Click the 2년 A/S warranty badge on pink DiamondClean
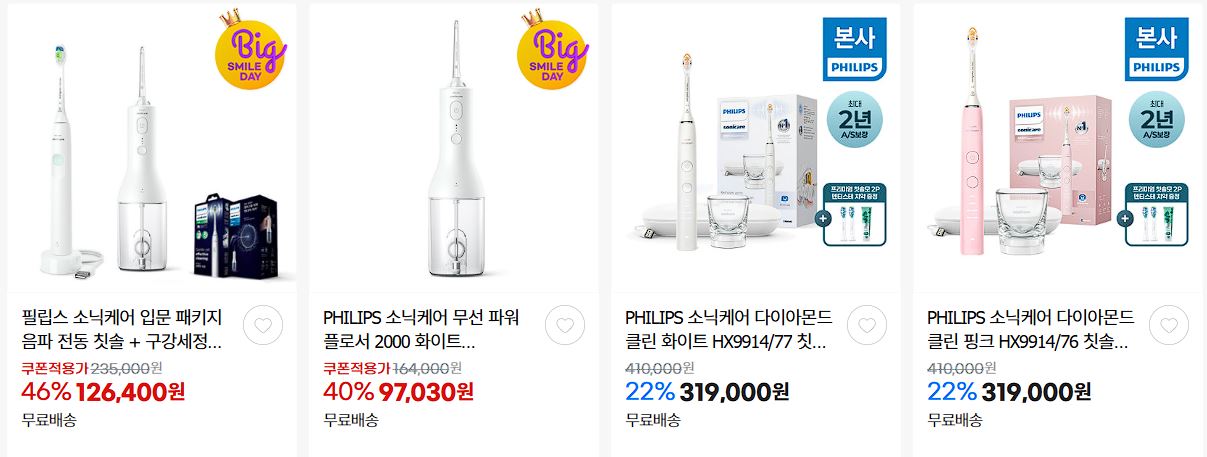 pos(1157,120)
